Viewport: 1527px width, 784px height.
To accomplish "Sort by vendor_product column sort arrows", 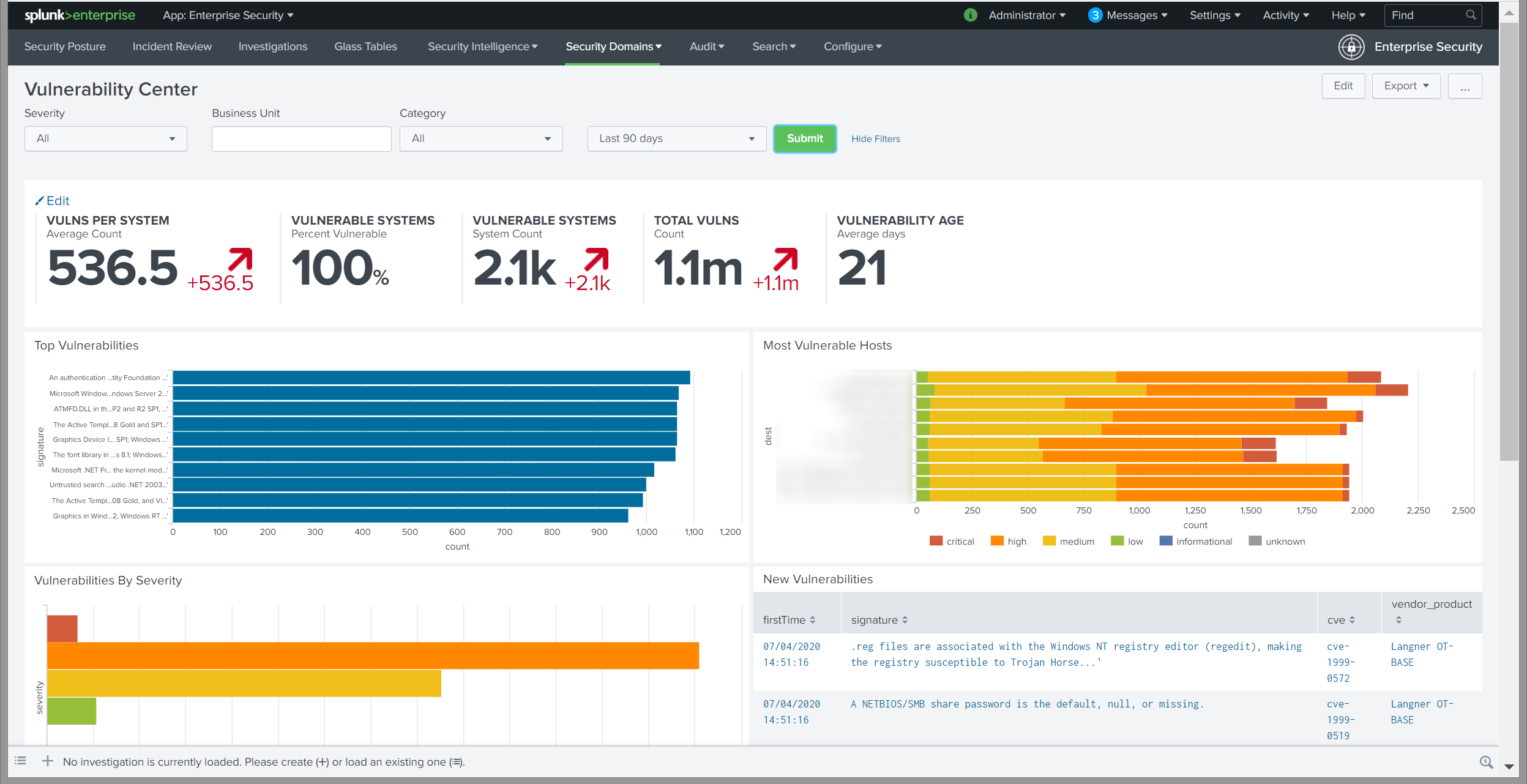I will point(1399,620).
